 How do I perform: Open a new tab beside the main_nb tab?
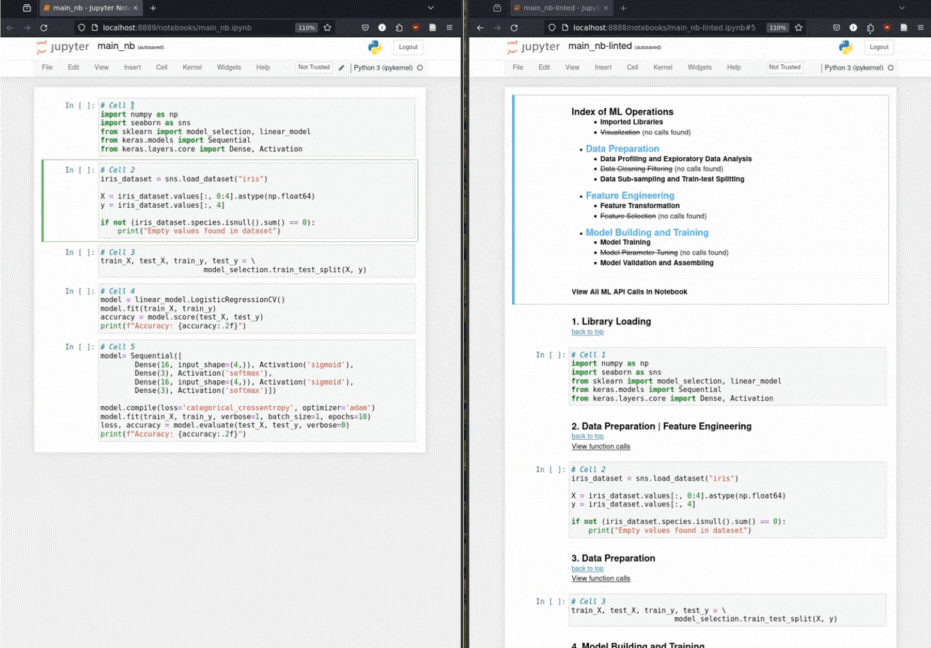pyautogui.click(x=153, y=8)
